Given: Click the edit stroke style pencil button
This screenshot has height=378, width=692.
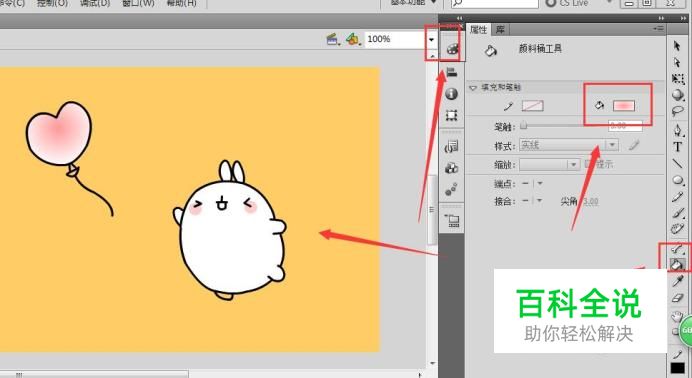Looking at the screenshot, I should click(x=634, y=145).
